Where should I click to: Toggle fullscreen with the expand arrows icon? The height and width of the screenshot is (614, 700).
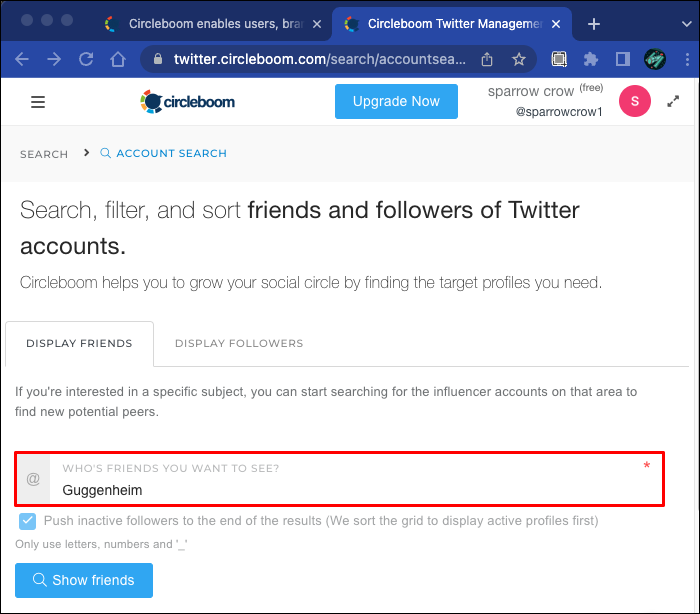[x=673, y=101]
